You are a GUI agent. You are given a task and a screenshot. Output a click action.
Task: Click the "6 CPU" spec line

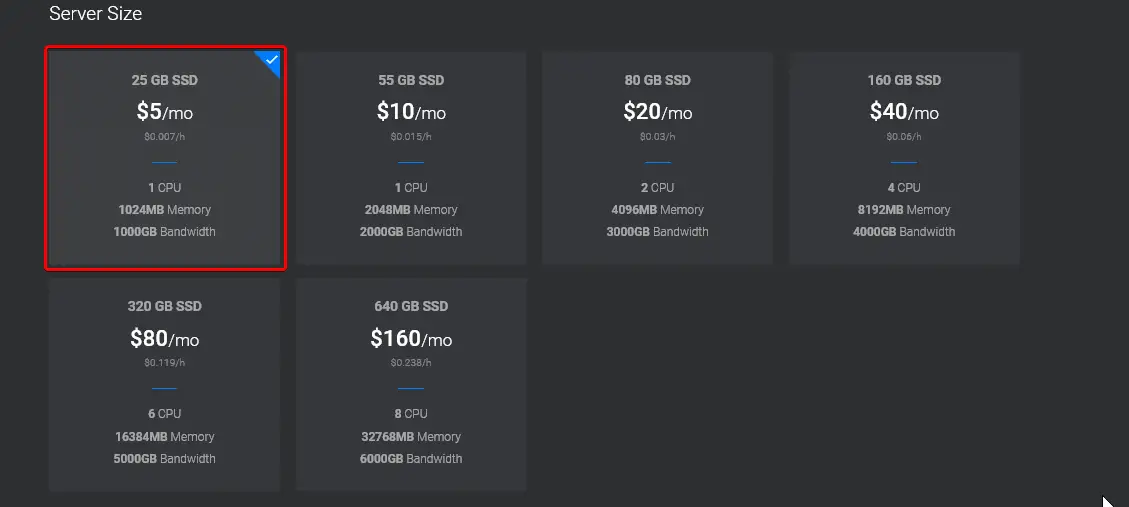pos(165,414)
